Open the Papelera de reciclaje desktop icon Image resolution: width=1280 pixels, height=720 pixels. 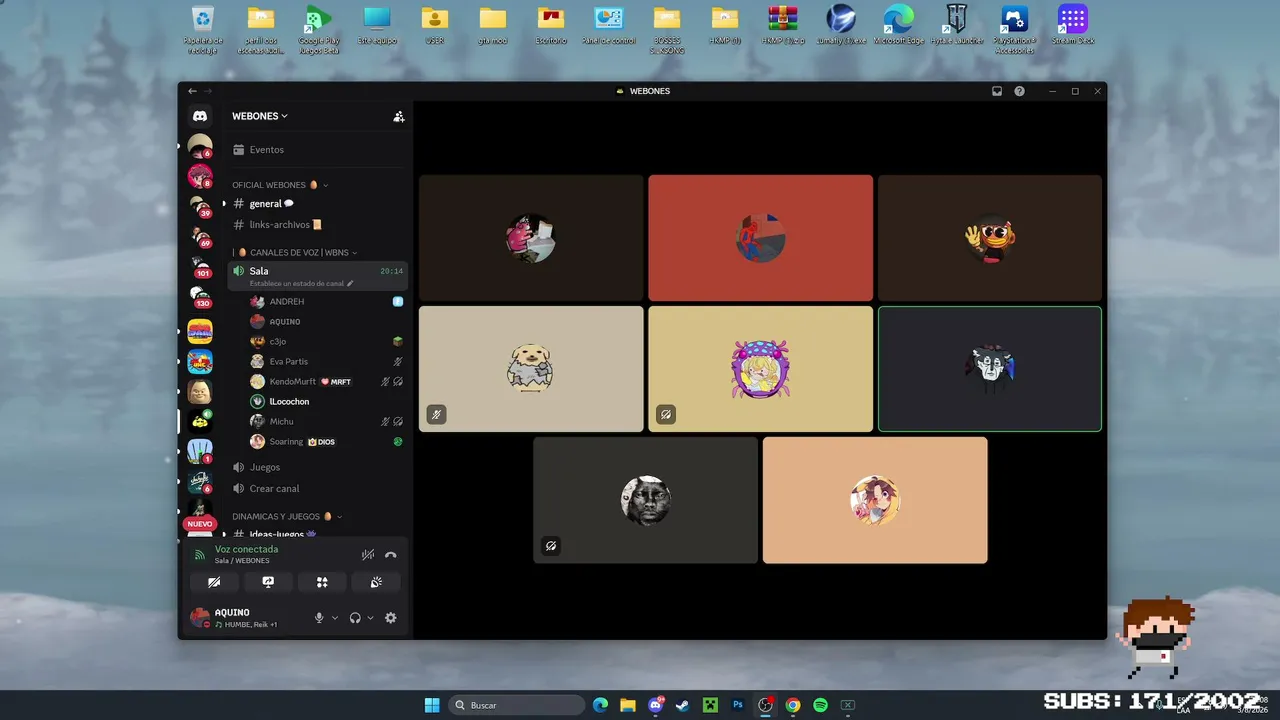coord(203,29)
